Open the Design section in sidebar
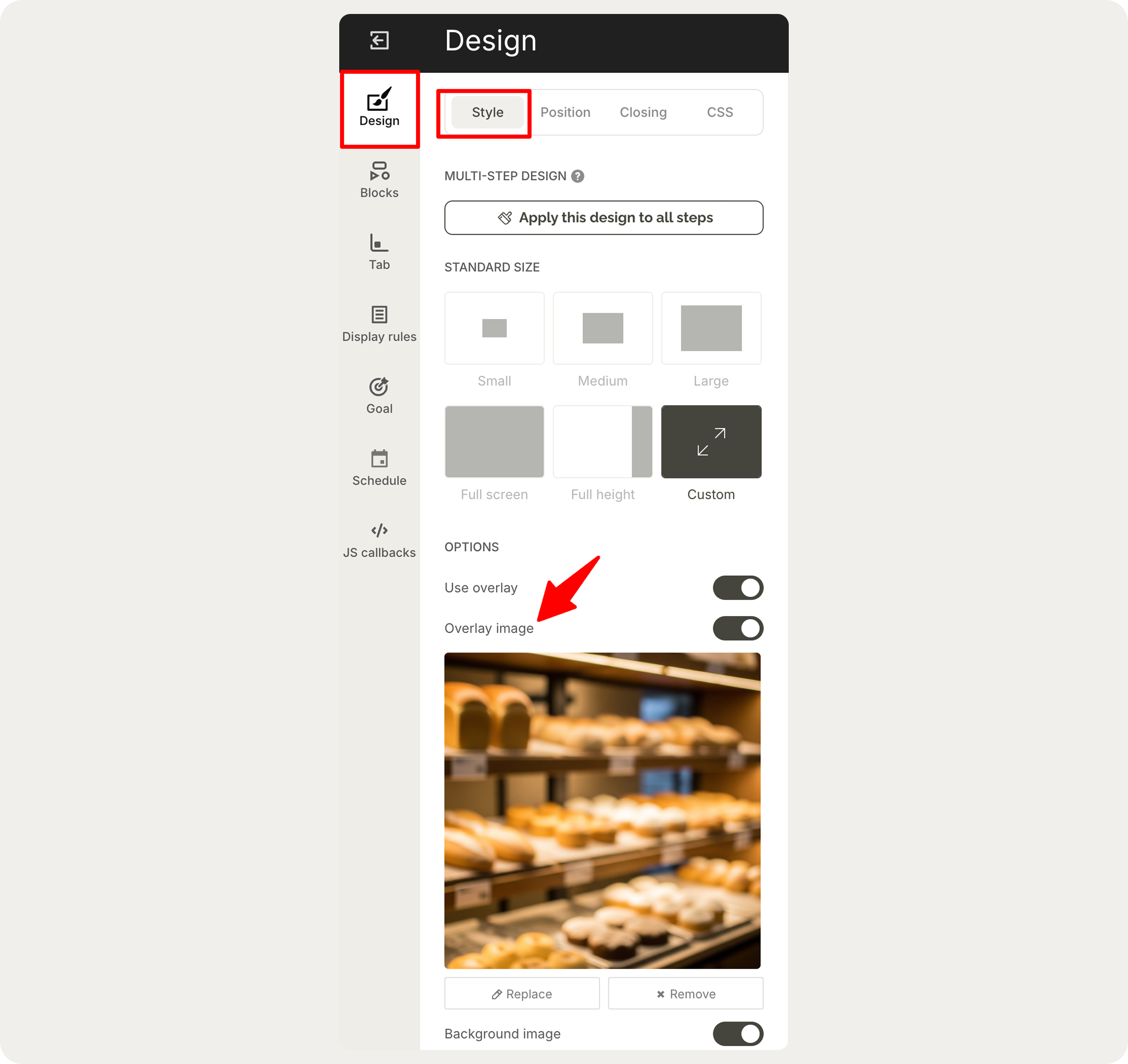 [379, 108]
